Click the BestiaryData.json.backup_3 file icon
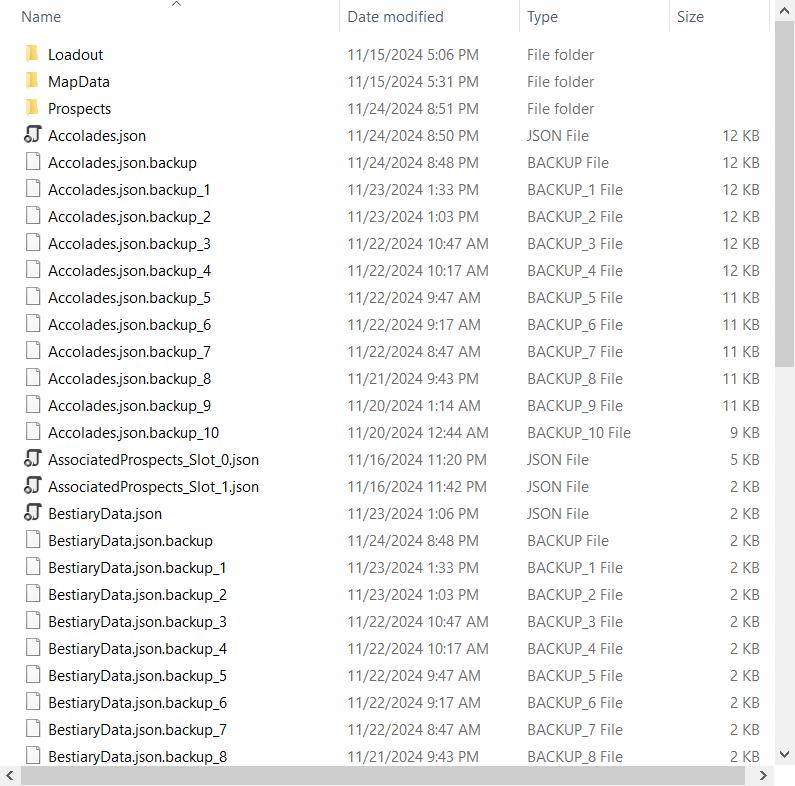The height and width of the screenshot is (786, 795). coord(33,621)
